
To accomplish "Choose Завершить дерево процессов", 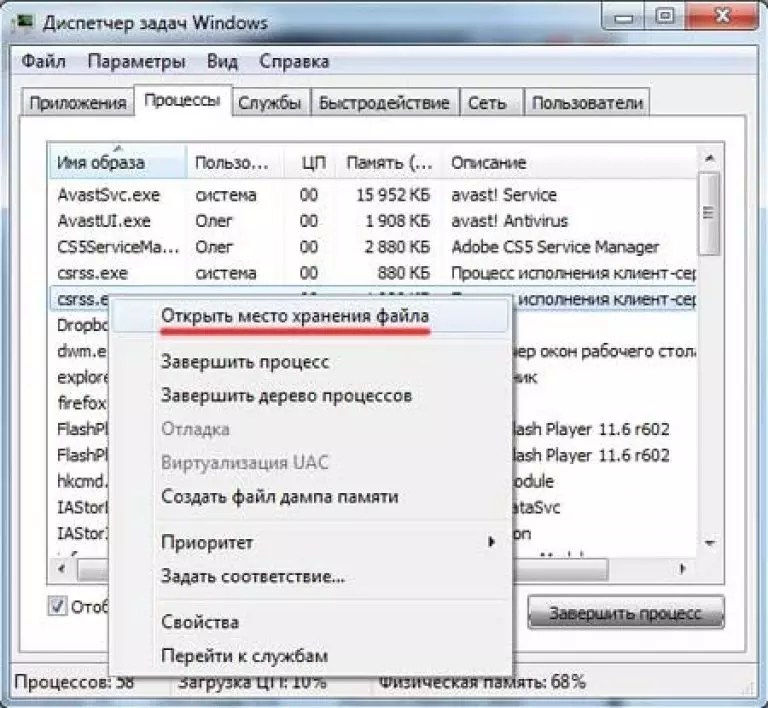I will click(x=310, y=395).
